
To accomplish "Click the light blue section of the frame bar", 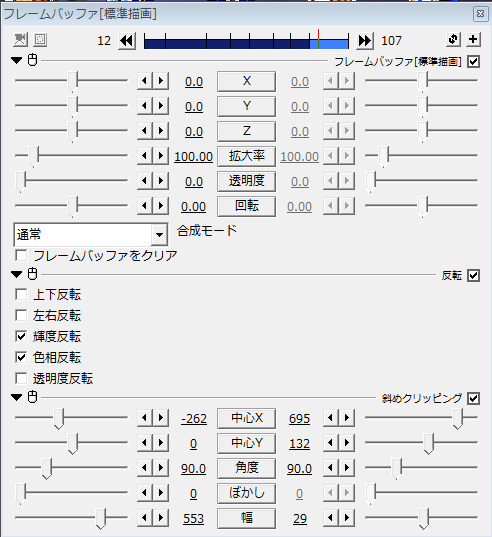I will click(329, 44).
